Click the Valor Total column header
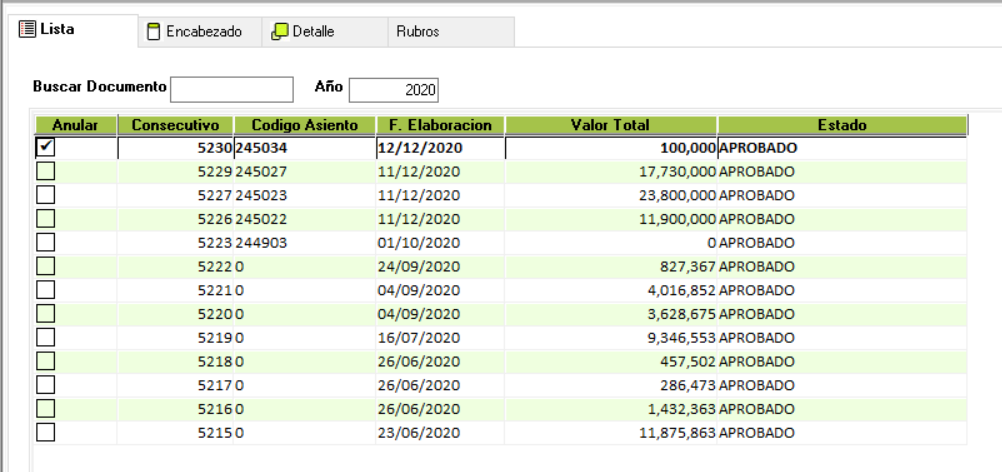The width and height of the screenshot is (1002, 472). click(610, 125)
